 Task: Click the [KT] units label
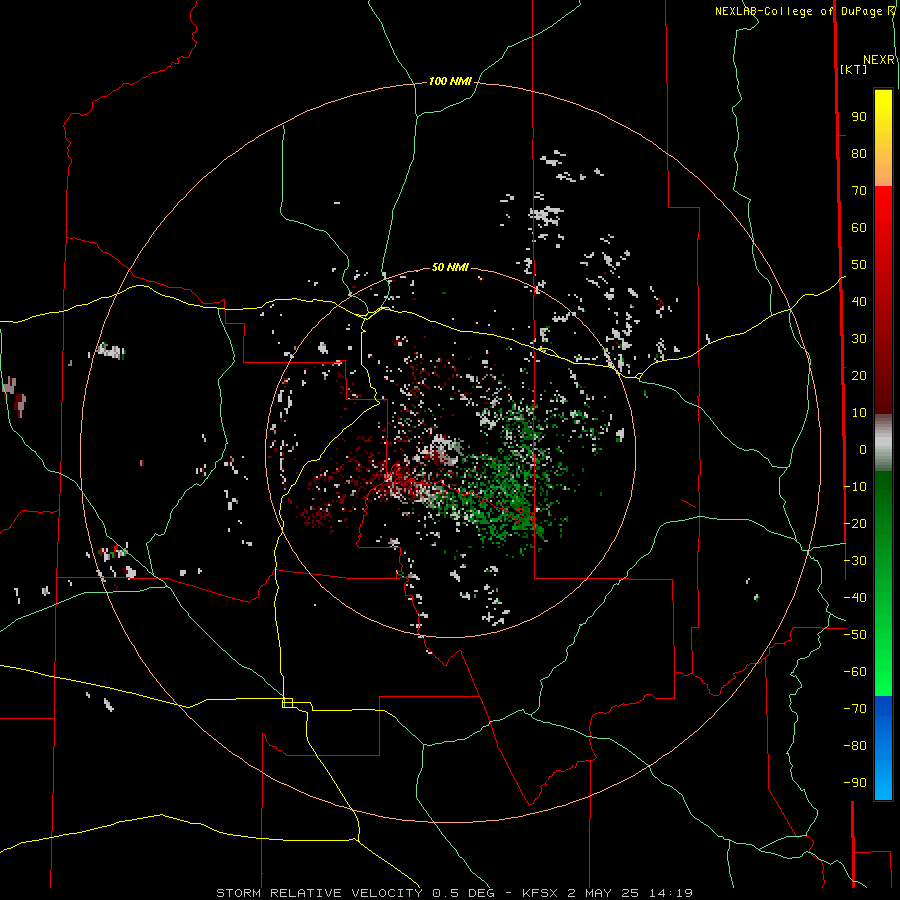(x=854, y=69)
